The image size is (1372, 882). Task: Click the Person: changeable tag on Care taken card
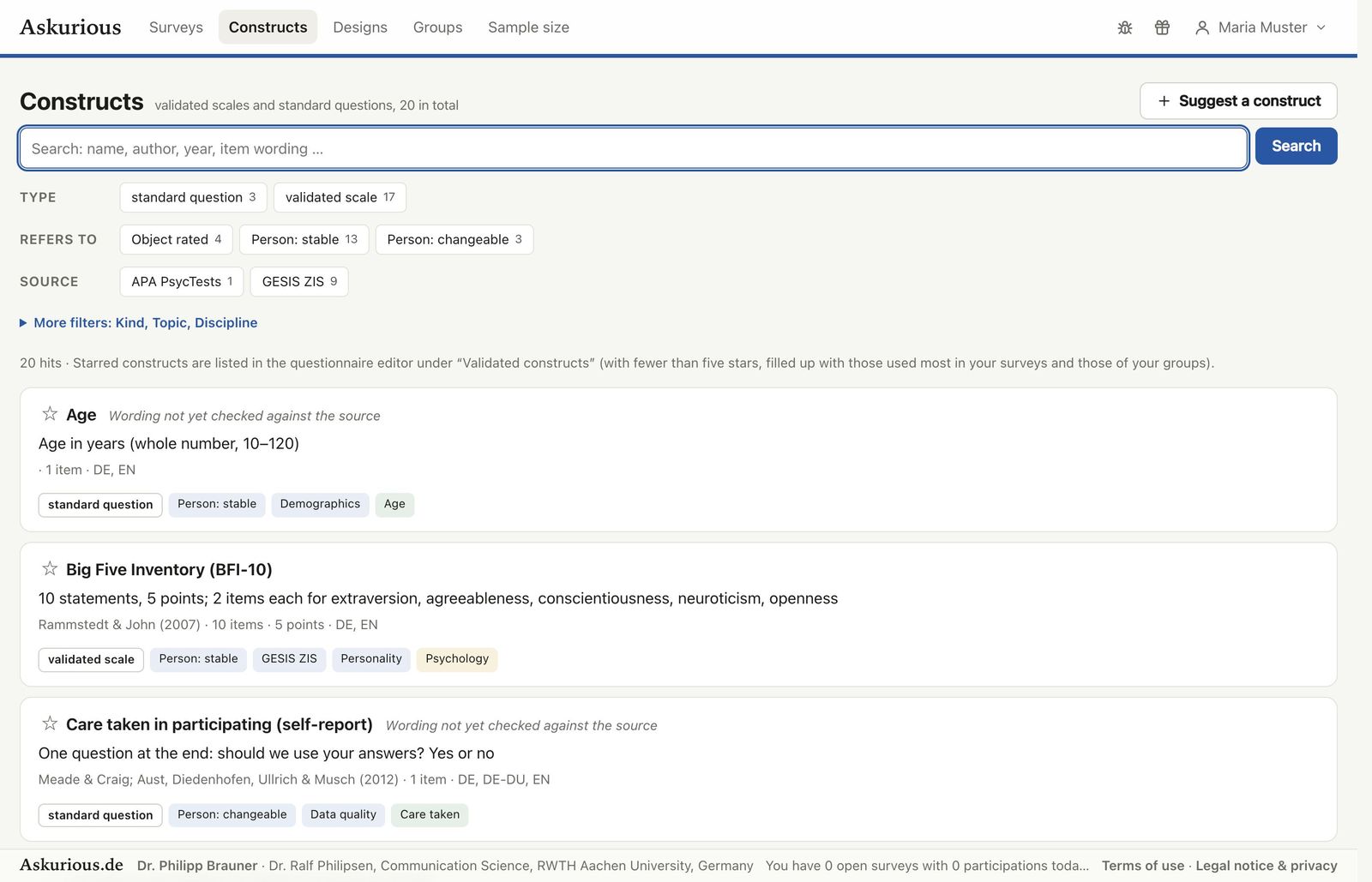[x=232, y=814]
